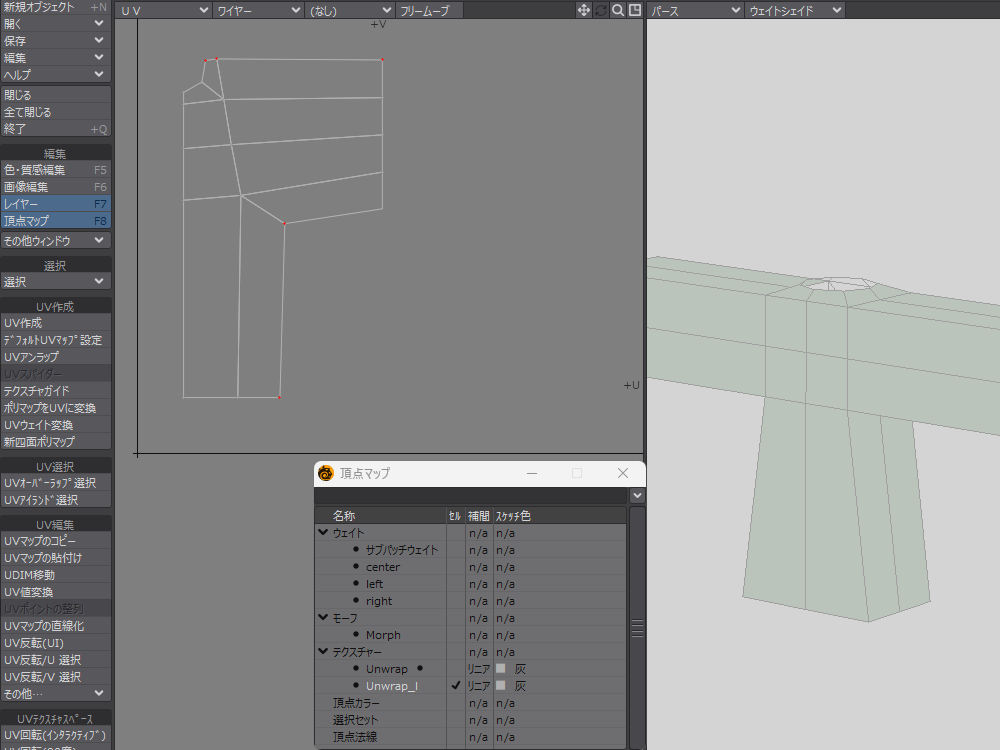Click the viewport maximize toggle icon
Screen dimensions: 1000x750
click(x=634, y=10)
